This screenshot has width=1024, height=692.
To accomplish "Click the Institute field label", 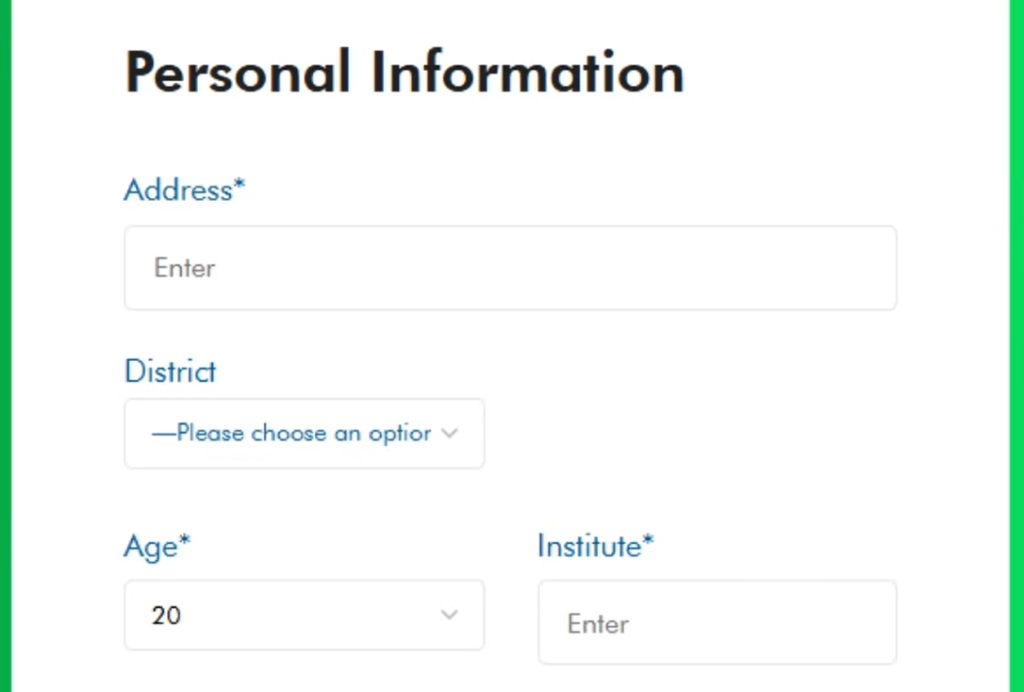I will [x=589, y=547].
